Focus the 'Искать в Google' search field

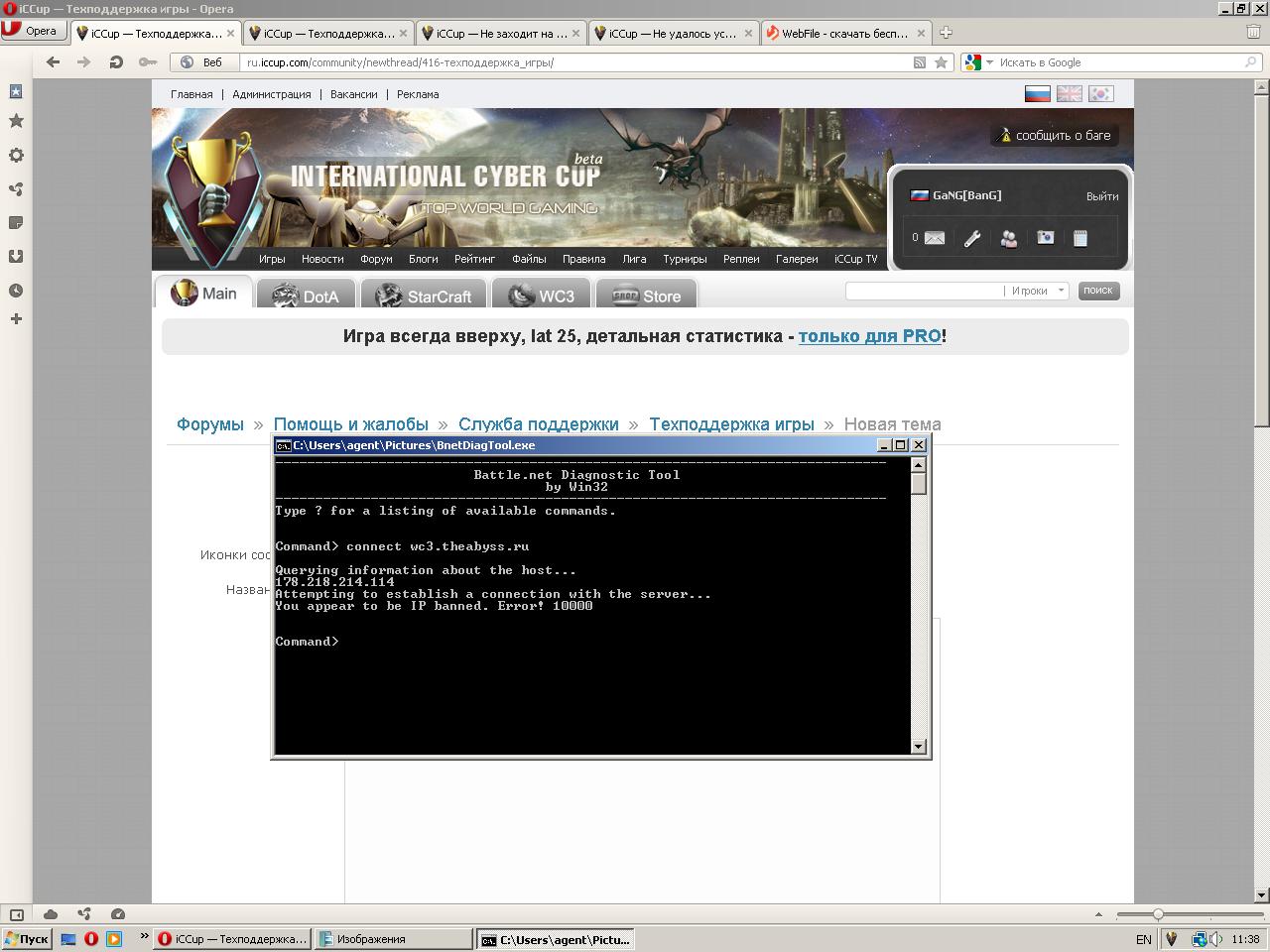click(x=1117, y=62)
